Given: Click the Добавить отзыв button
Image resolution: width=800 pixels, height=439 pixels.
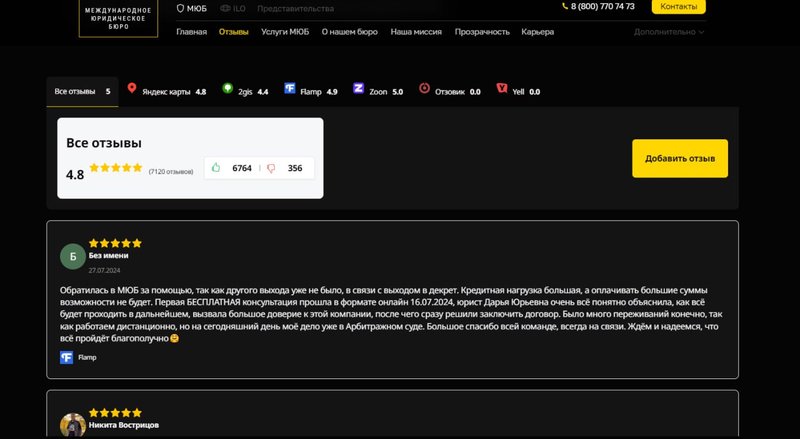Looking at the screenshot, I should coord(680,158).
